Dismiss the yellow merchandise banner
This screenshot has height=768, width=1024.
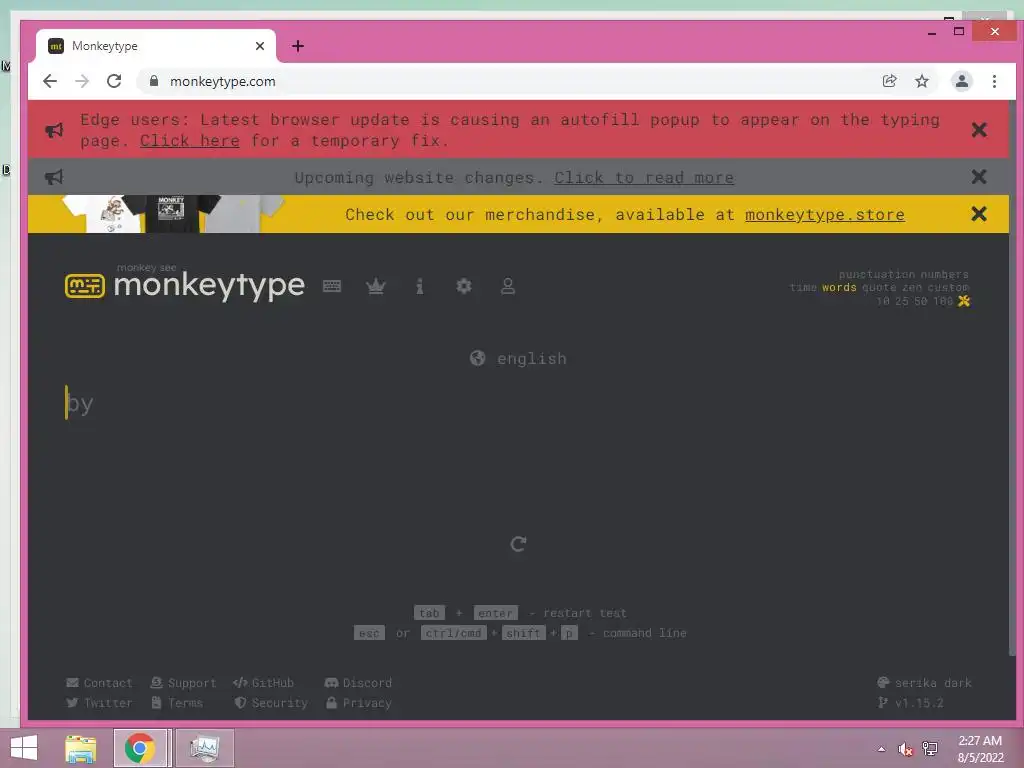pyautogui.click(x=978, y=214)
